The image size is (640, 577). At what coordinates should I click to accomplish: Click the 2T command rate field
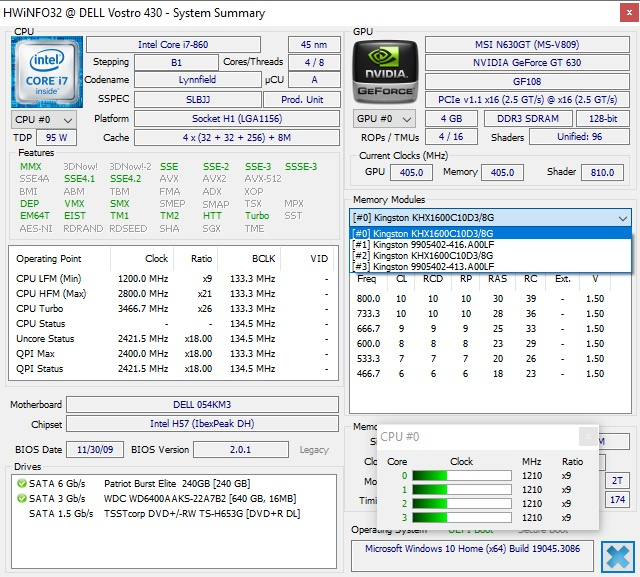pos(617,481)
